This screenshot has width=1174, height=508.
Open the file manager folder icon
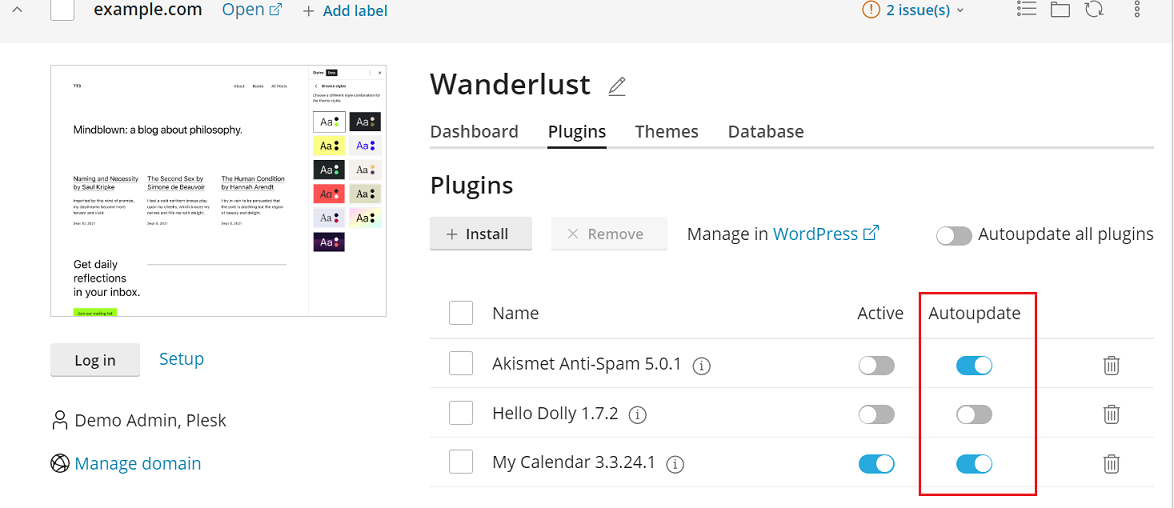(1060, 10)
